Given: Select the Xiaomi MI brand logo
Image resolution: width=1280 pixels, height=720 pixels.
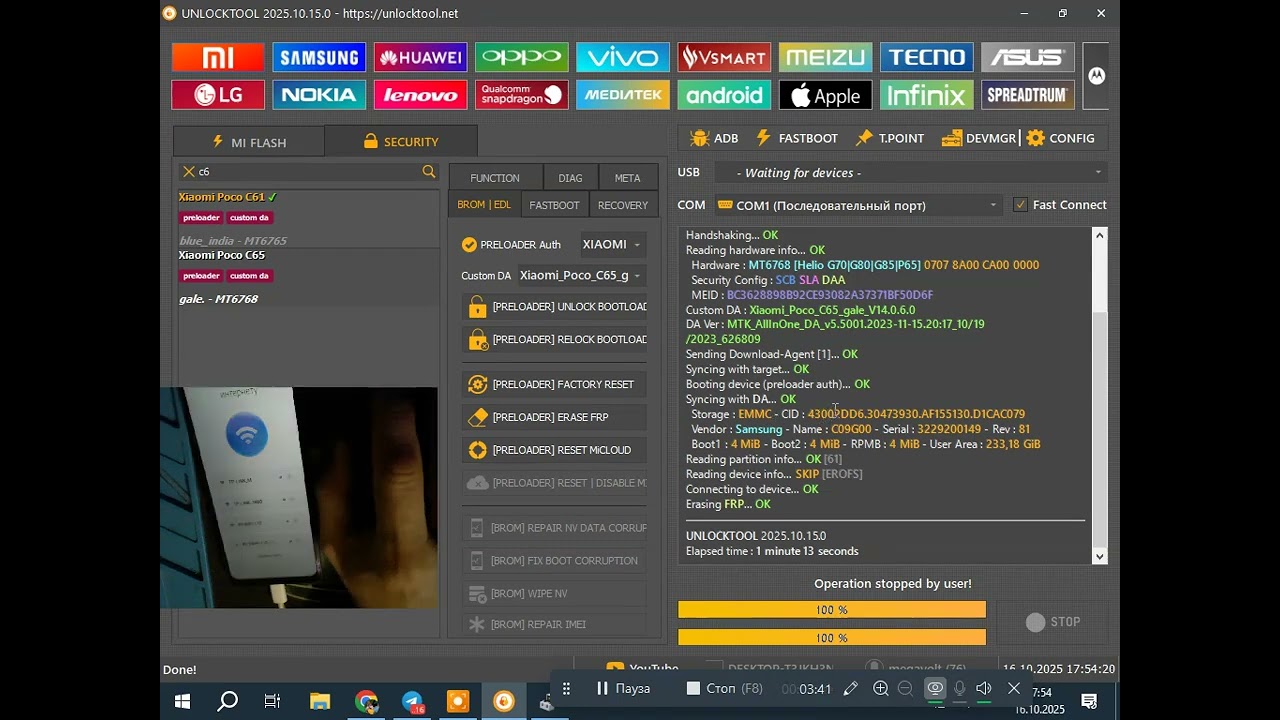Looking at the screenshot, I should [218, 57].
